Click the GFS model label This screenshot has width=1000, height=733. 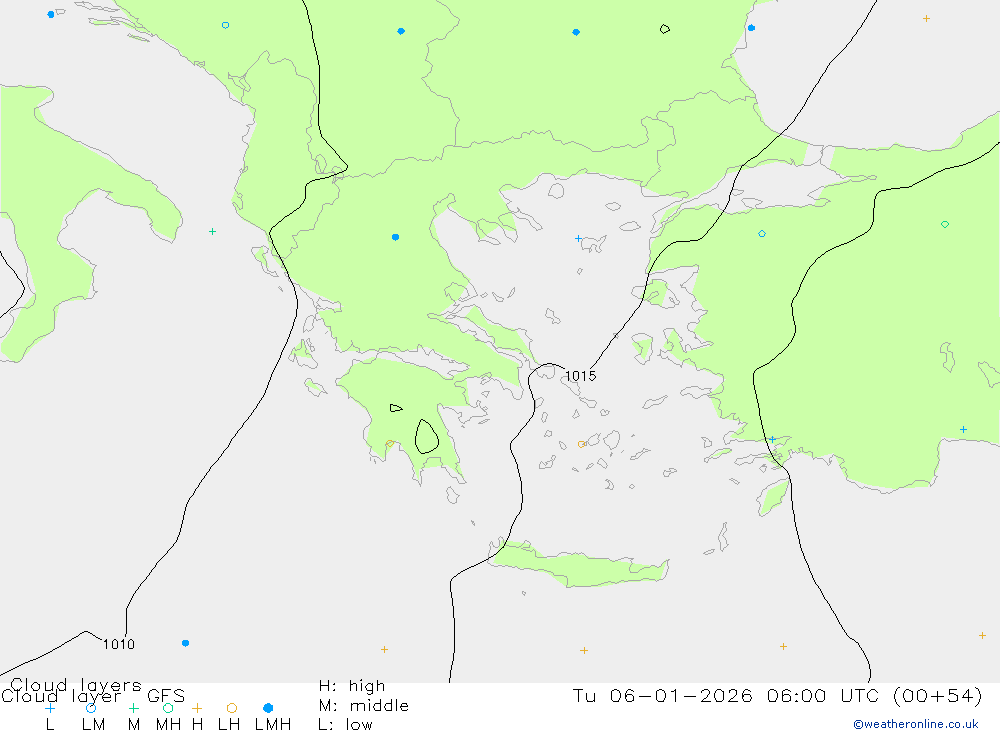[x=166, y=696]
